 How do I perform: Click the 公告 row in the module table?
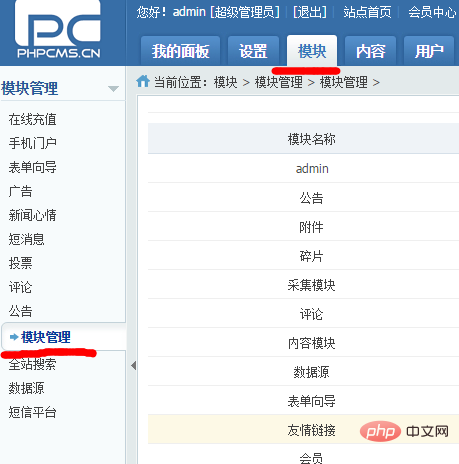click(303, 197)
